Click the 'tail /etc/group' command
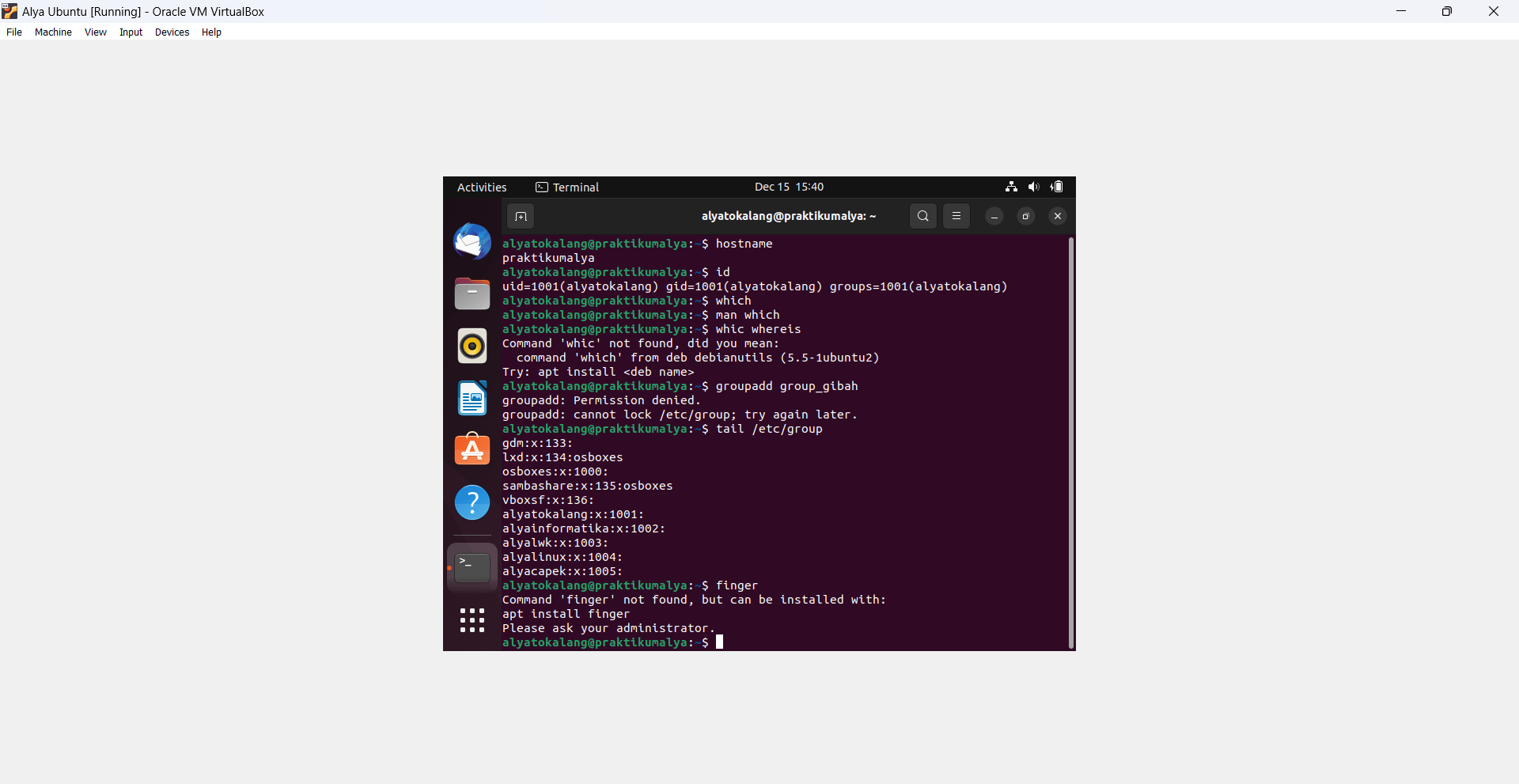The image size is (1519, 784). [x=769, y=429]
